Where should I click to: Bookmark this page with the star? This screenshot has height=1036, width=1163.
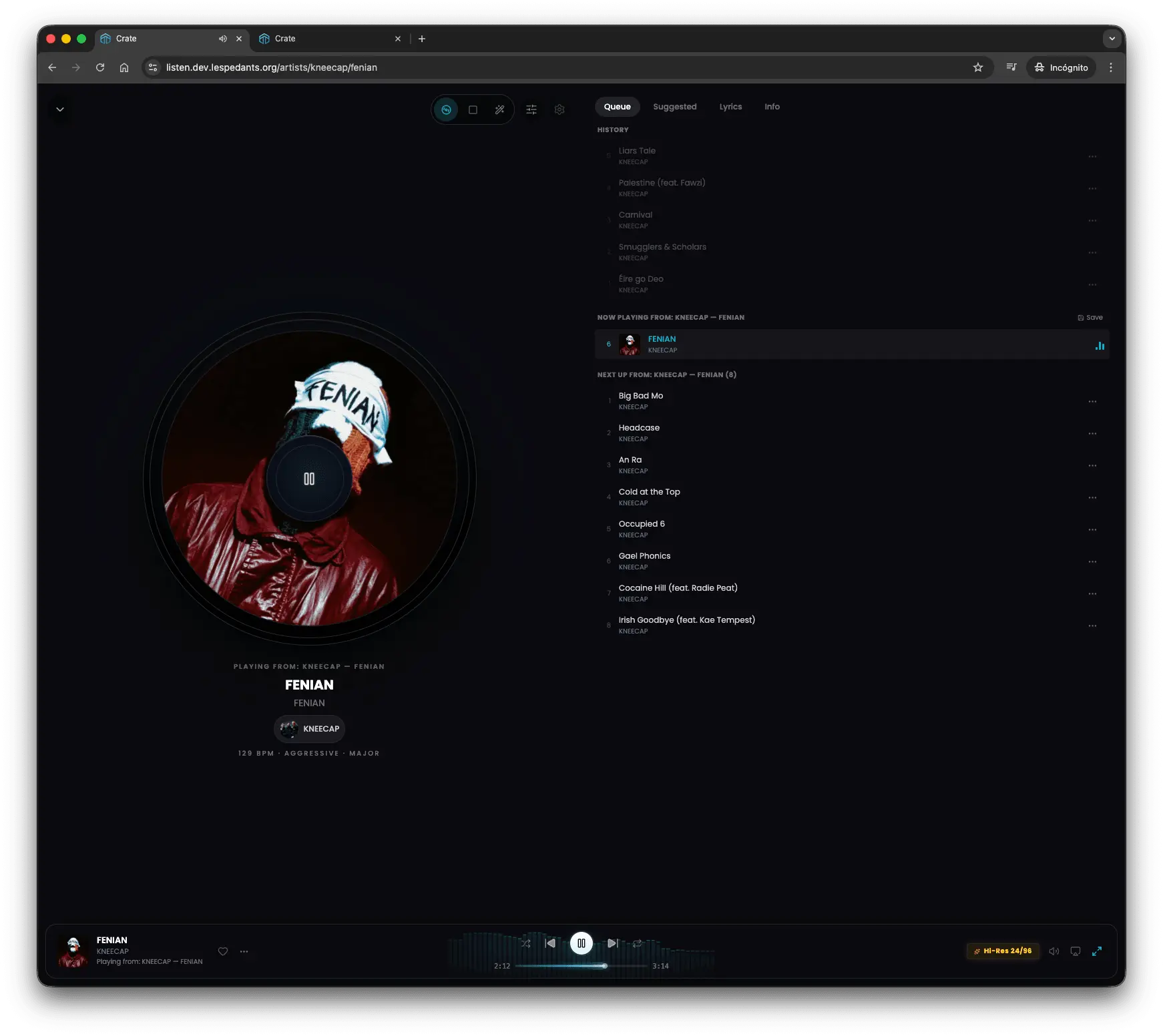[978, 67]
